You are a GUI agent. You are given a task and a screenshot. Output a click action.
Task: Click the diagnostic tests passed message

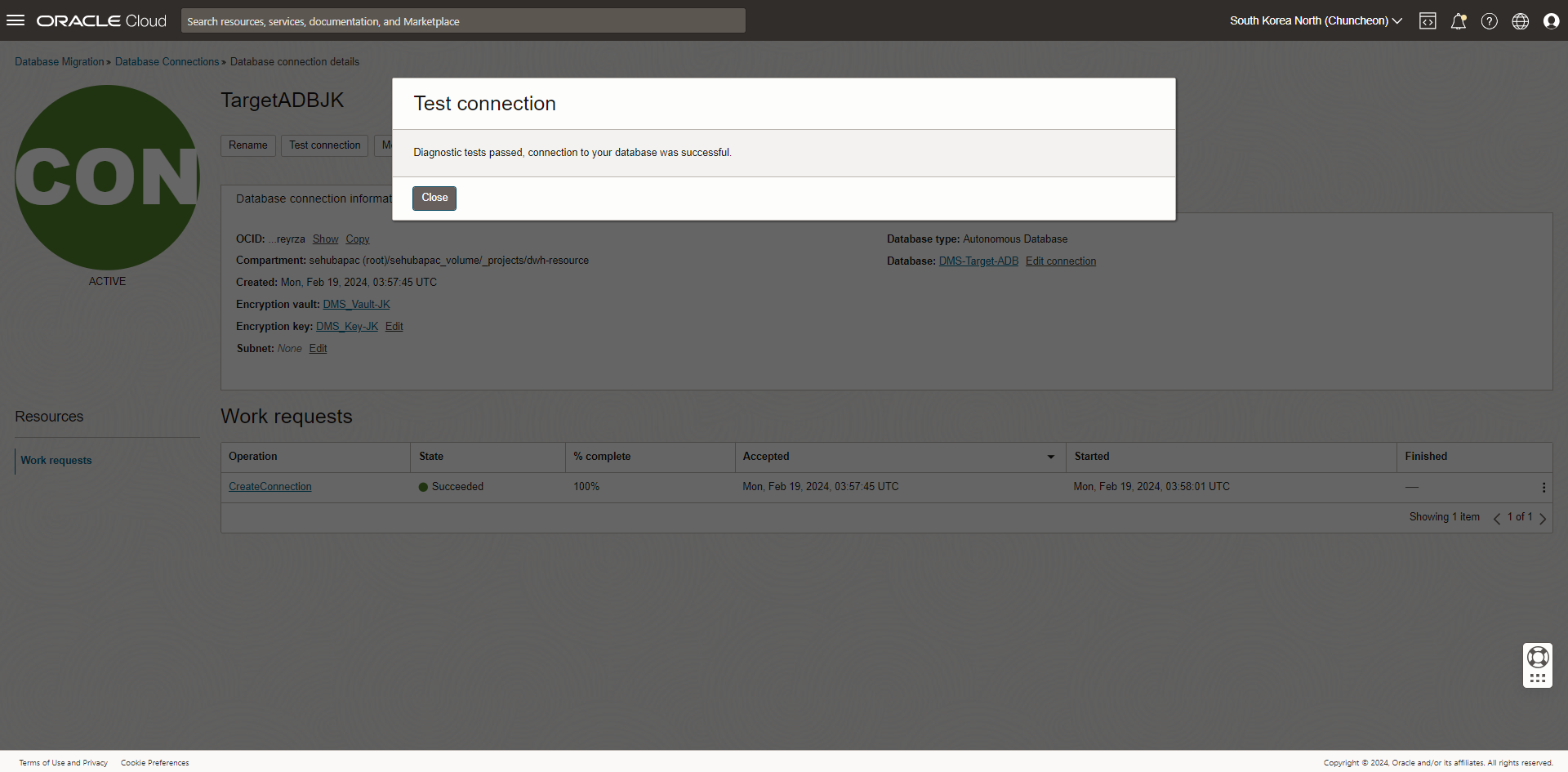[572, 153]
